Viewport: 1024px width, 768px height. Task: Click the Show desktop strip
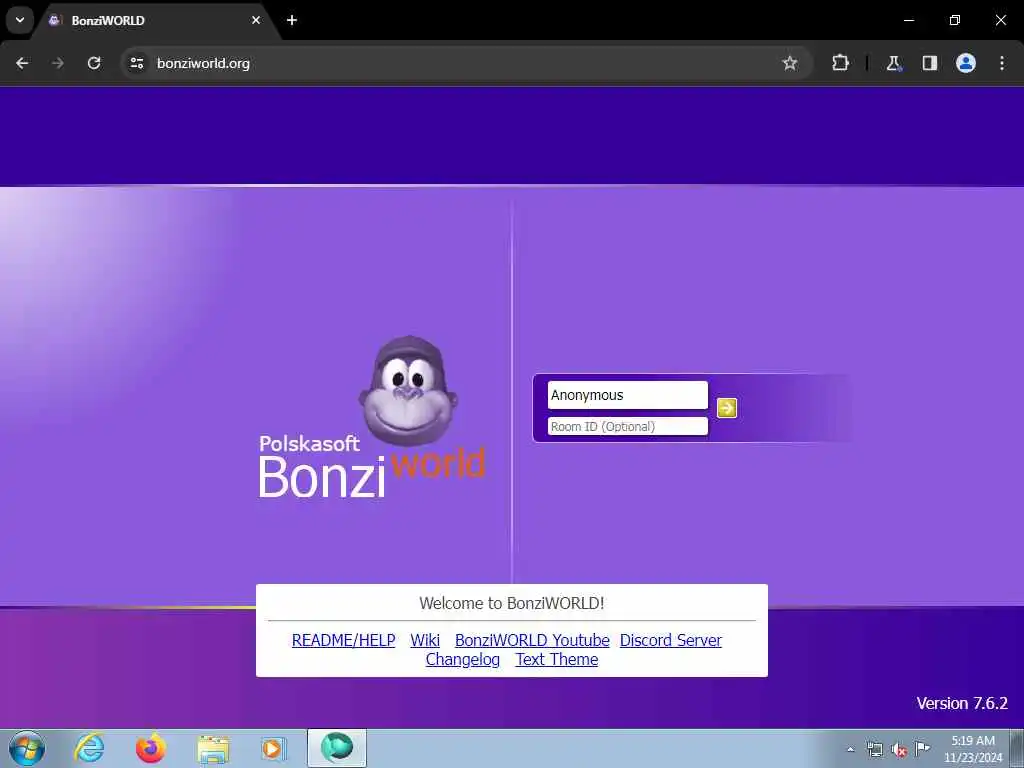1017,748
